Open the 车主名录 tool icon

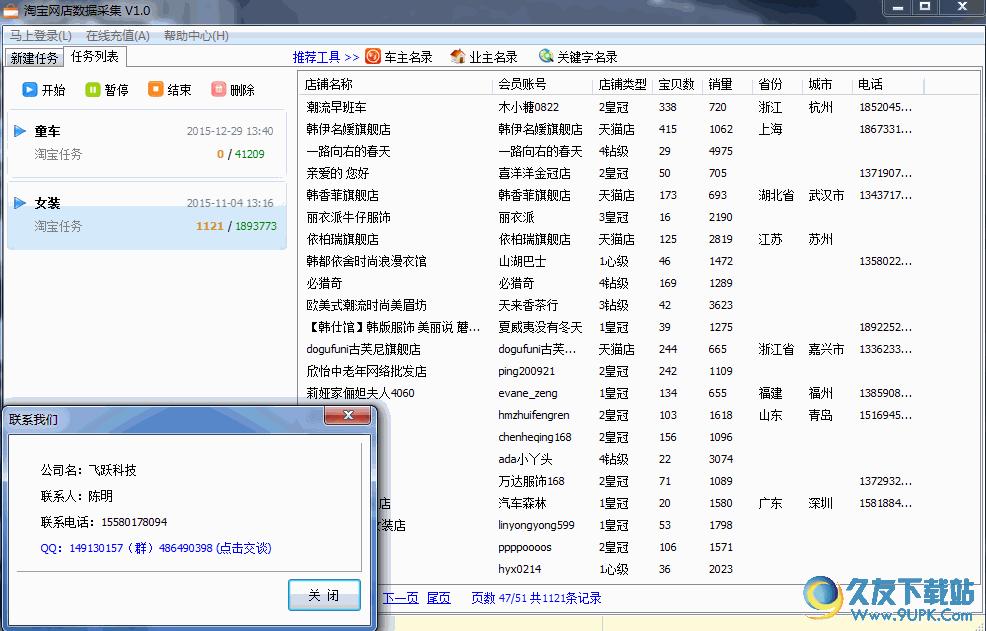point(373,57)
